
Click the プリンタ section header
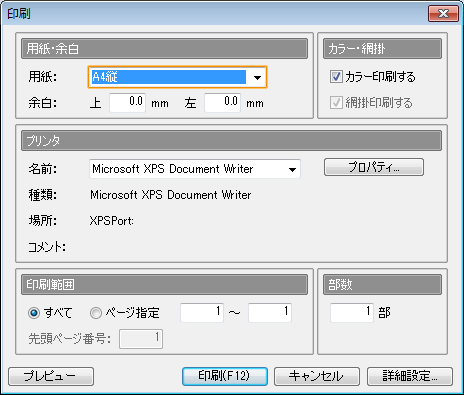[x=231, y=141]
